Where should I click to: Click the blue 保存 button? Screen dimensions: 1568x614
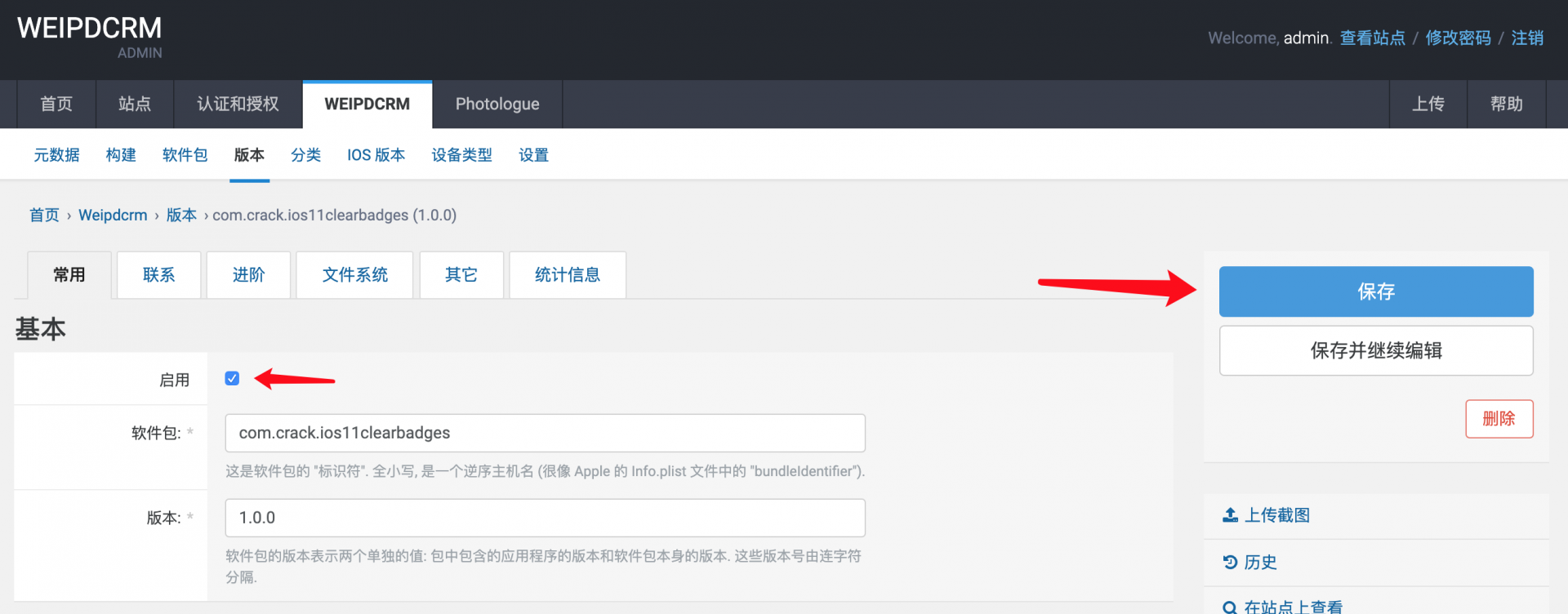click(1376, 291)
